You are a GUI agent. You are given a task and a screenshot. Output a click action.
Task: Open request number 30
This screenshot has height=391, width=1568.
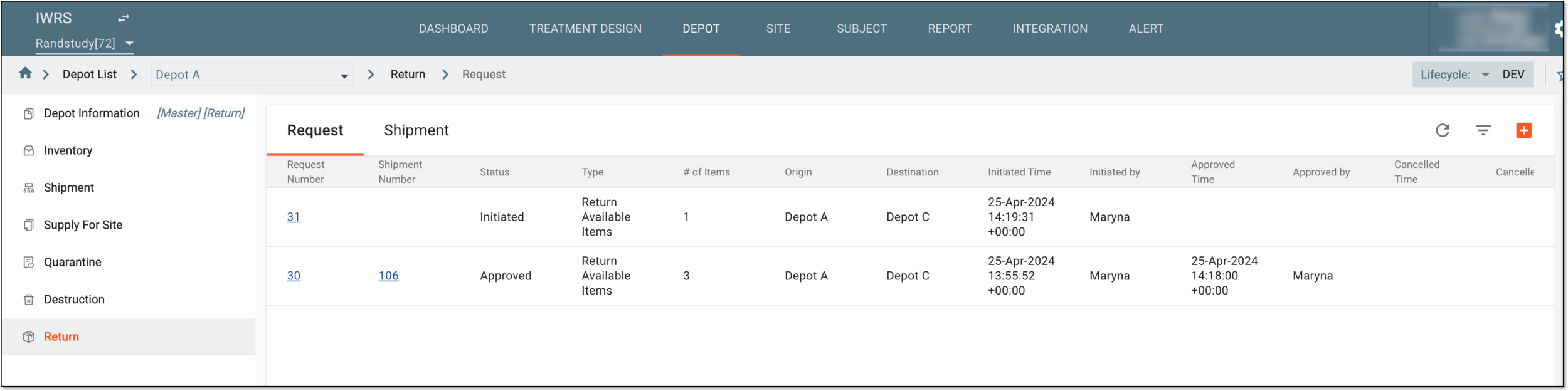(x=294, y=276)
